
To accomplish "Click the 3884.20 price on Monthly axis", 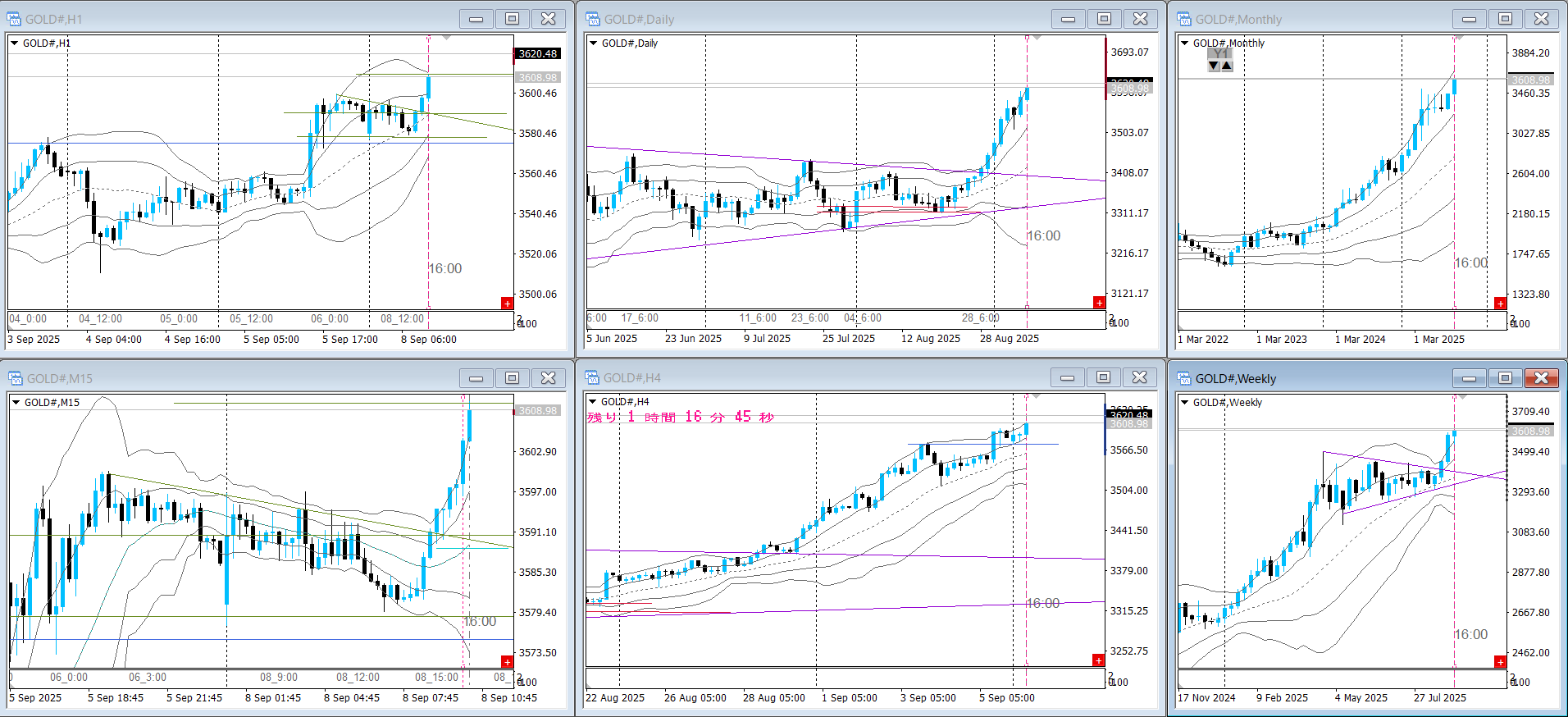I will pos(1531,53).
